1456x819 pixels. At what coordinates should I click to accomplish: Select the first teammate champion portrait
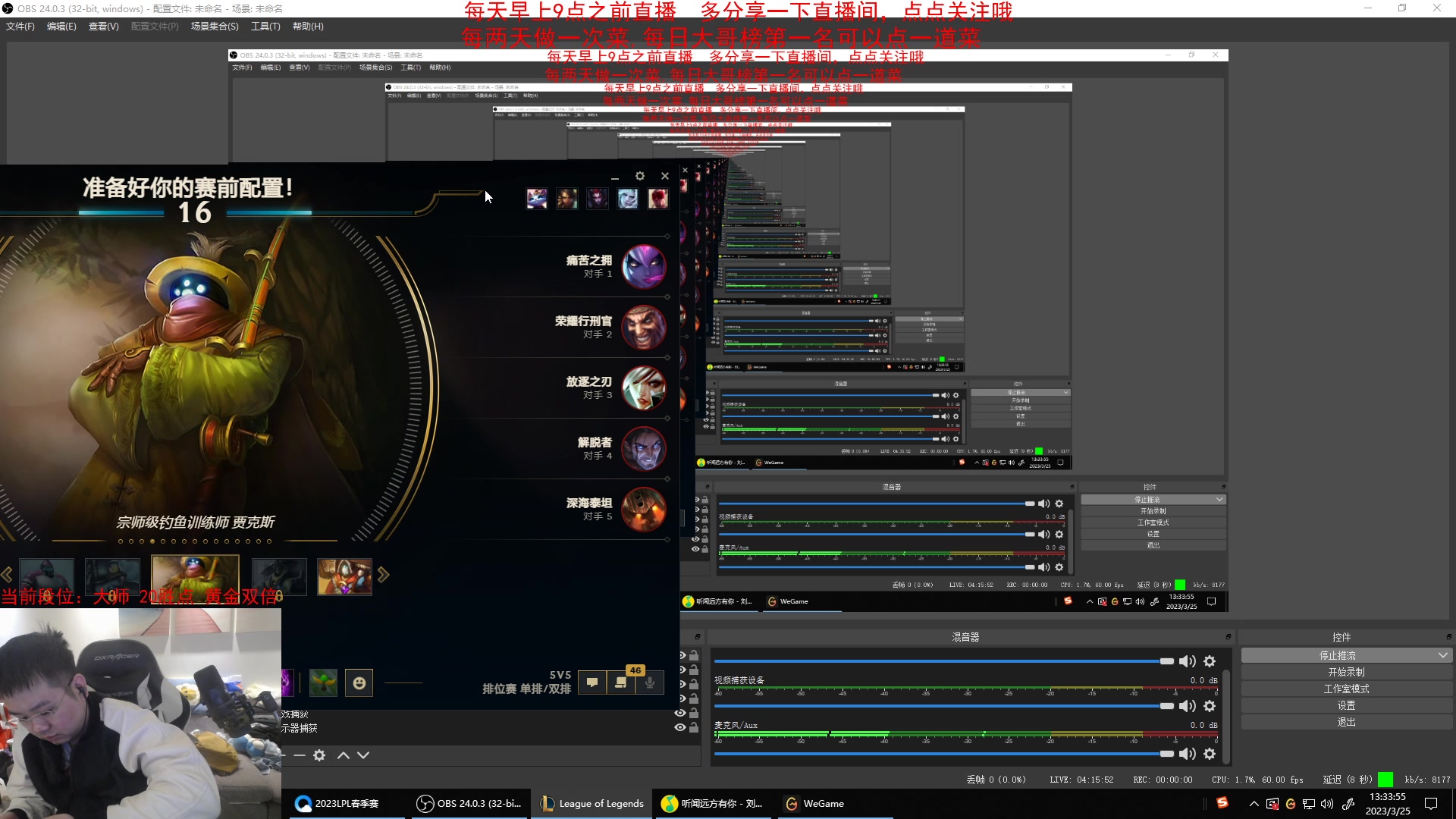point(537,199)
